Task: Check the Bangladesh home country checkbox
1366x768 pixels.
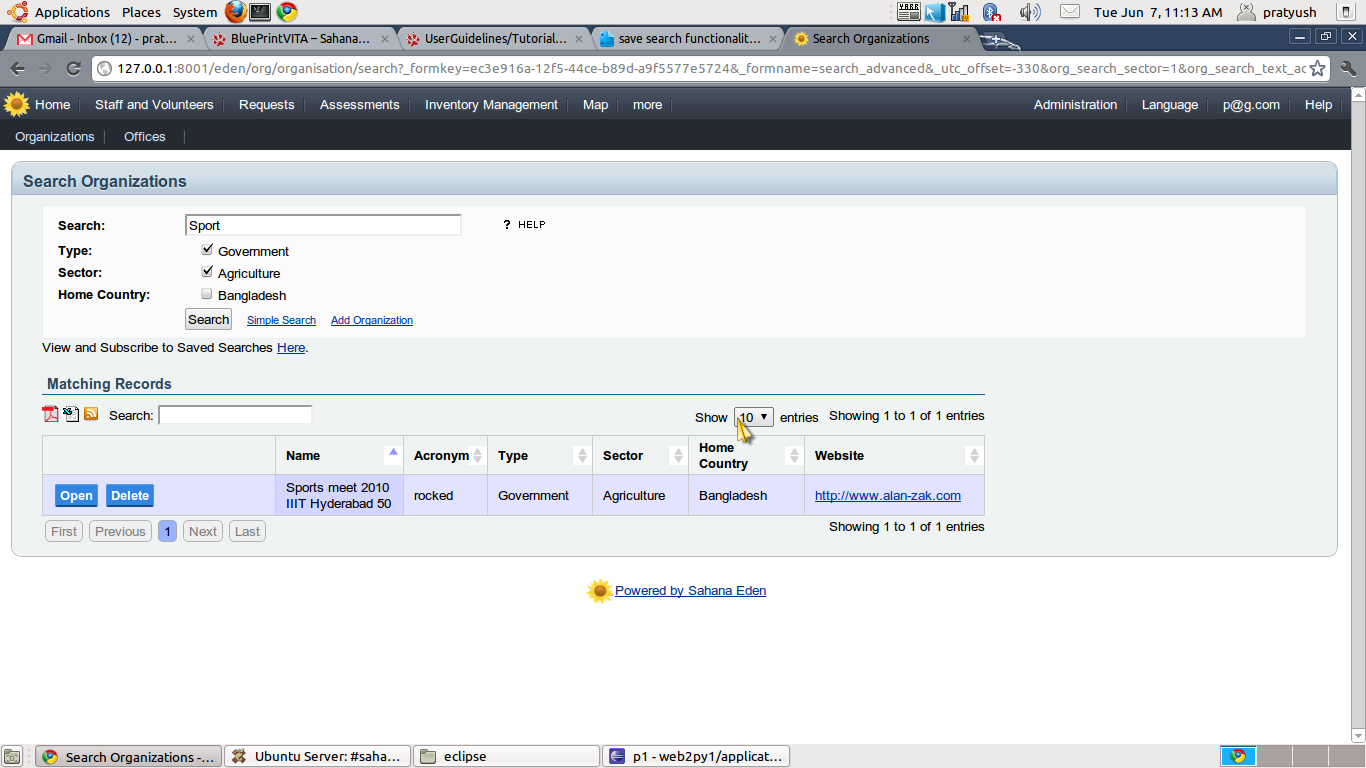Action: [x=207, y=294]
